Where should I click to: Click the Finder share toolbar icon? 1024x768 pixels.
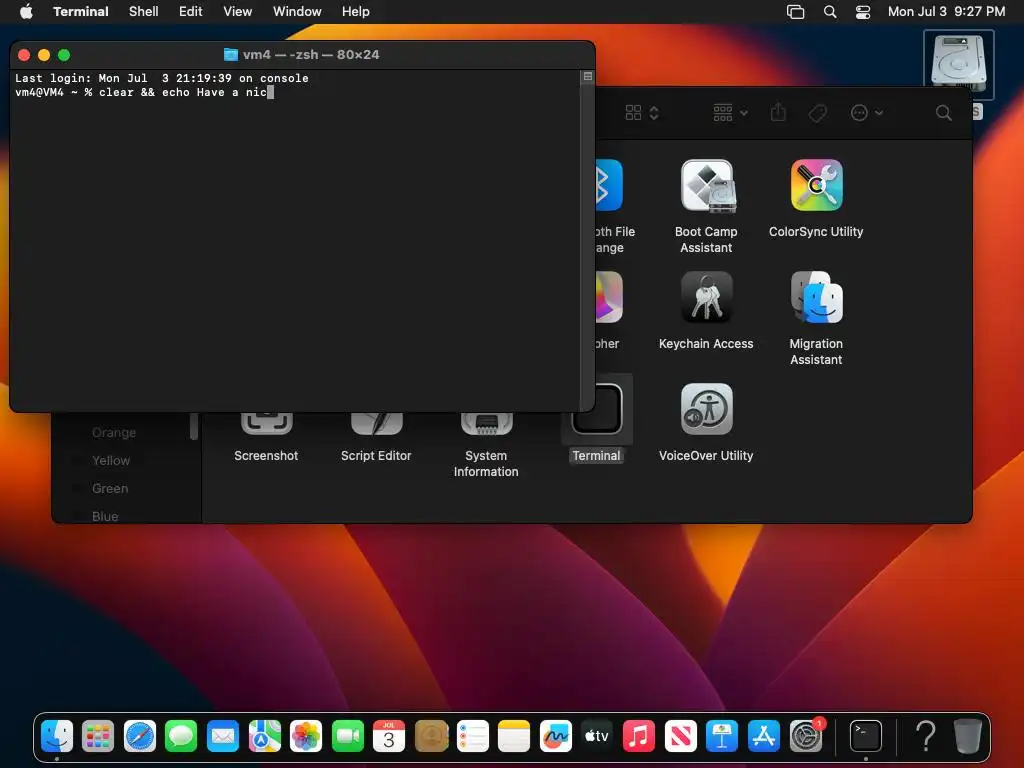point(778,112)
